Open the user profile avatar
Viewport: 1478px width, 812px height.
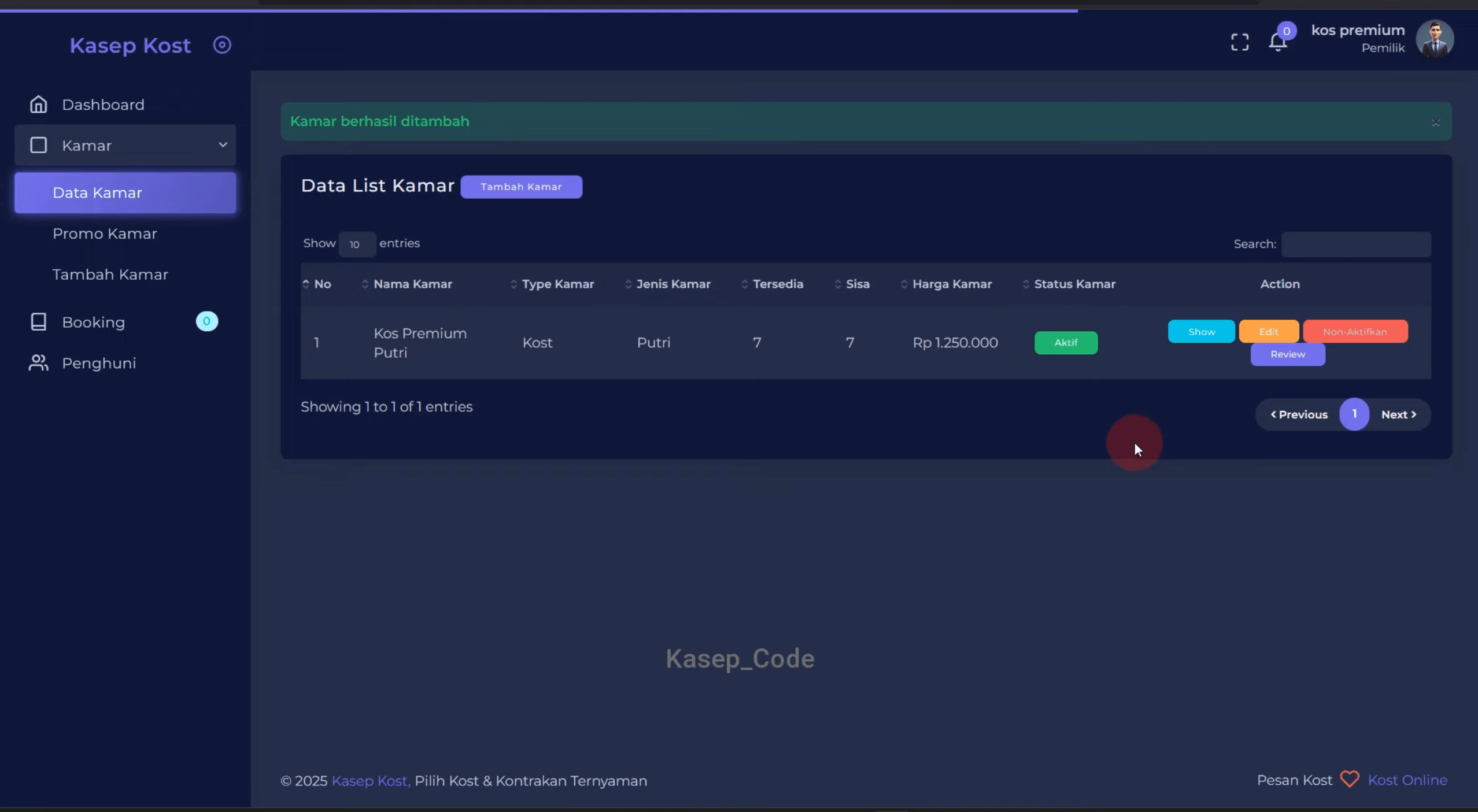pyautogui.click(x=1435, y=39)
